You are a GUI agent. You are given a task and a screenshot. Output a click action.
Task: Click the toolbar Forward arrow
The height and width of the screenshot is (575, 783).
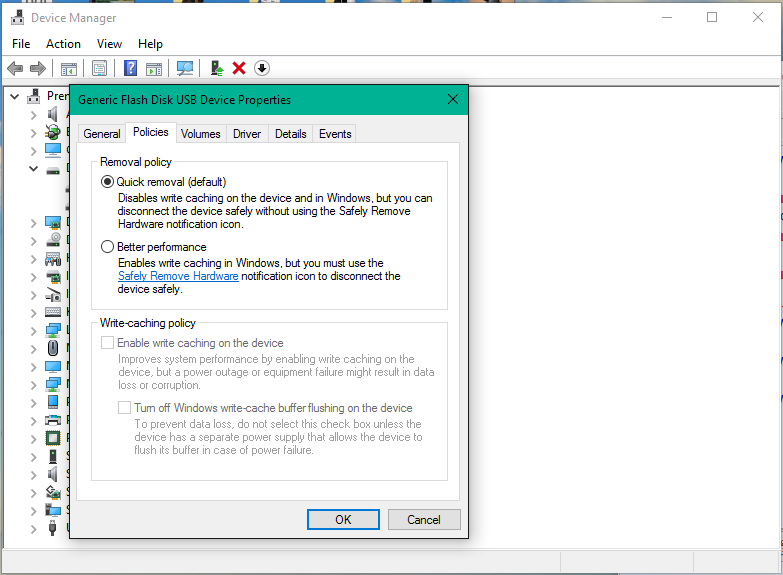pyautogui.click(x=38, y=68)
